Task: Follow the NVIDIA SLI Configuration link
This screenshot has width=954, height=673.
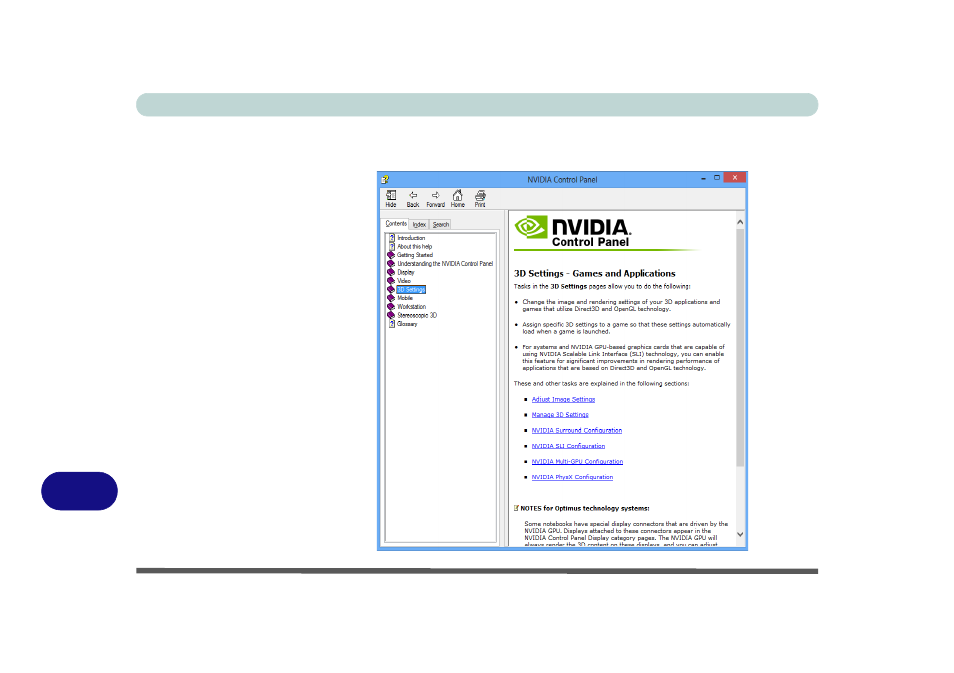Action: pos(568,446)
